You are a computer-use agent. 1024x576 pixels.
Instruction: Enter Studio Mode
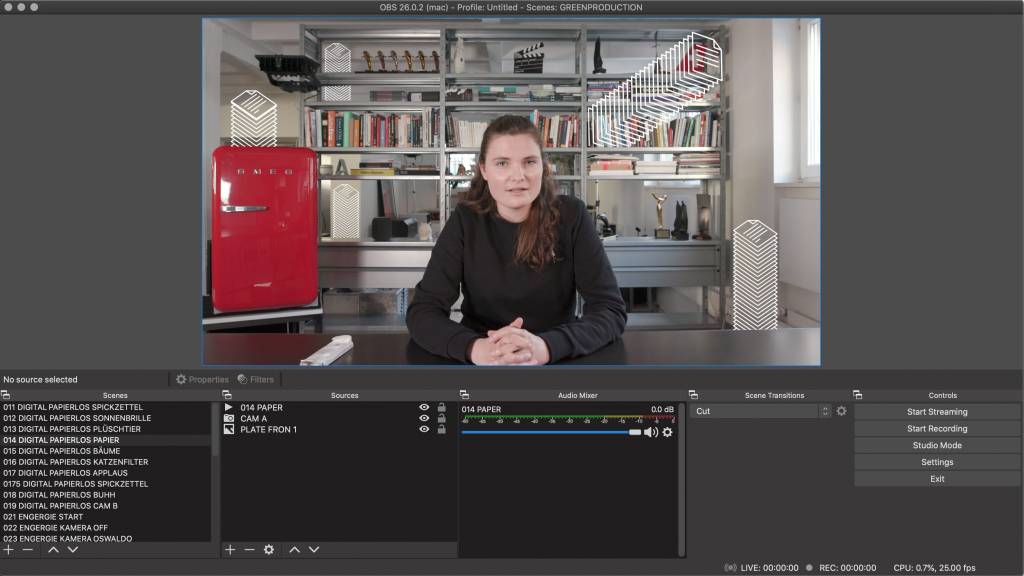[x=937, y=445]
